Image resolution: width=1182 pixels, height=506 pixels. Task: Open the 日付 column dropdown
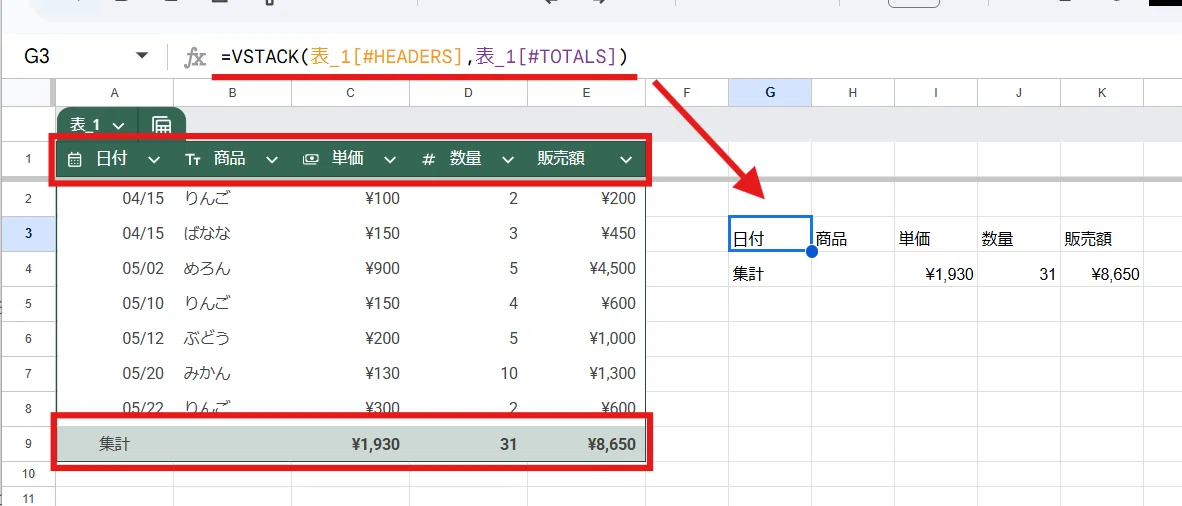154,160
